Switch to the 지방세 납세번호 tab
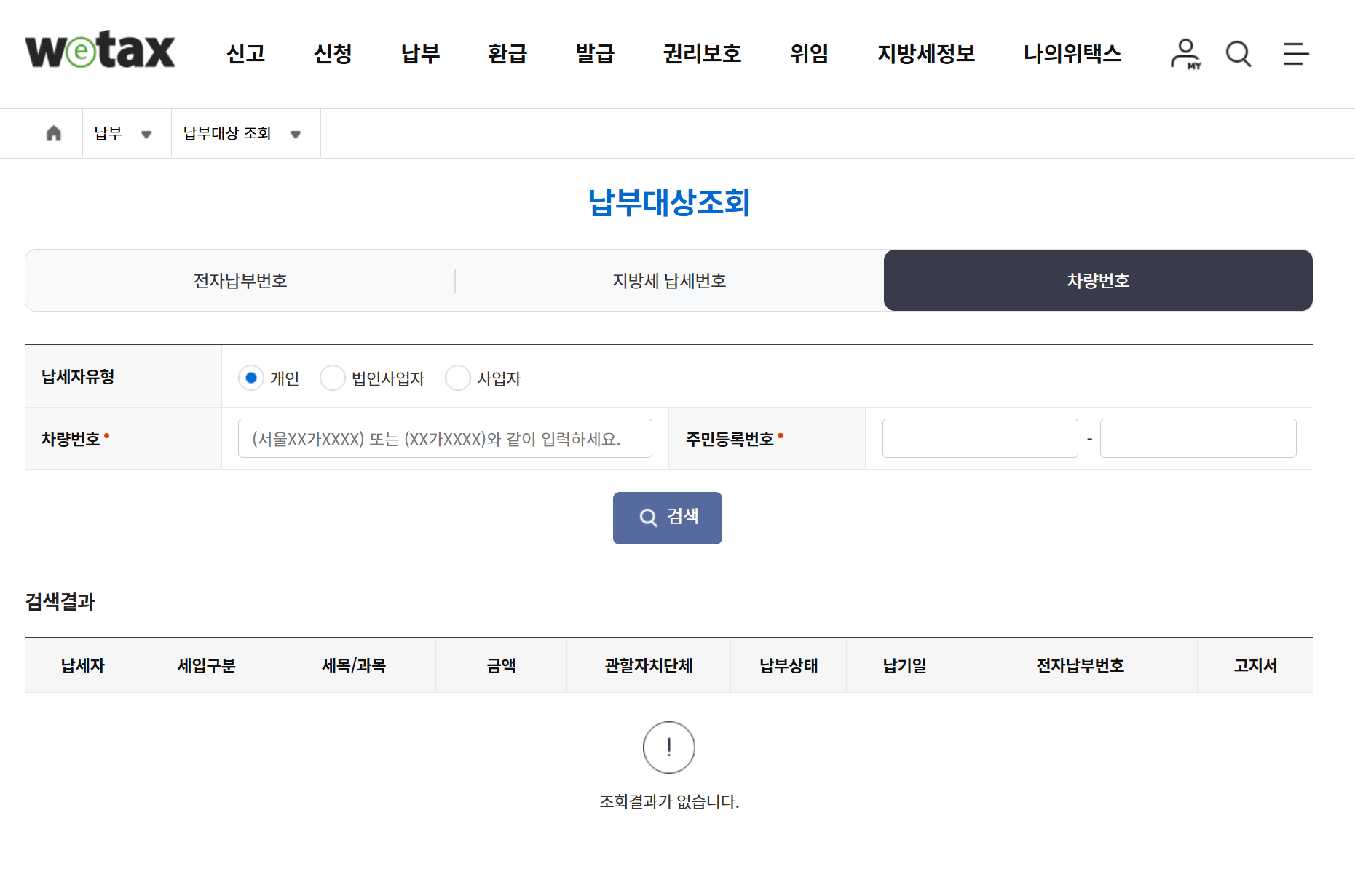 click(669, 280)
